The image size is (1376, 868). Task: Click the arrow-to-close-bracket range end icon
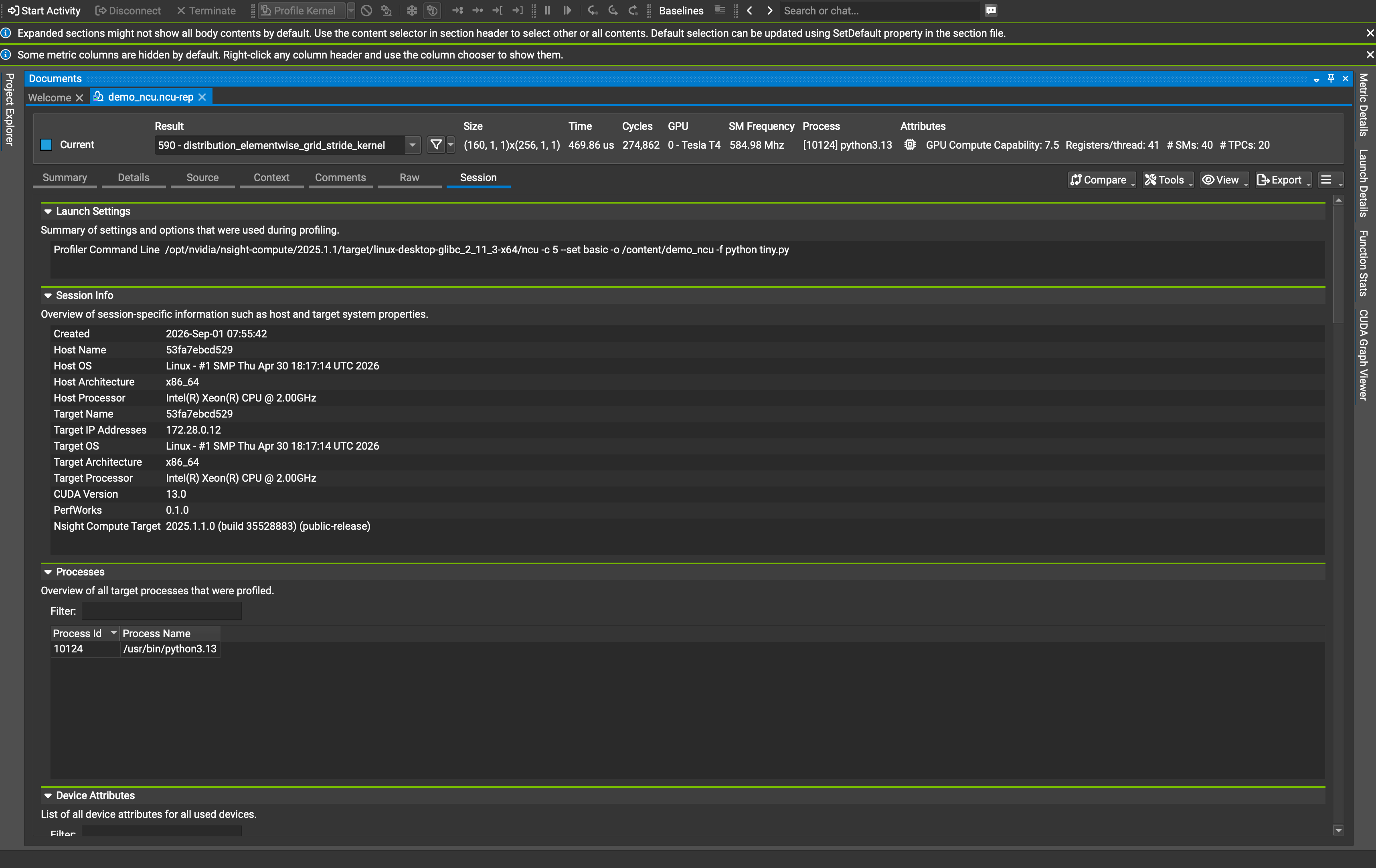[x=518, y=10]
